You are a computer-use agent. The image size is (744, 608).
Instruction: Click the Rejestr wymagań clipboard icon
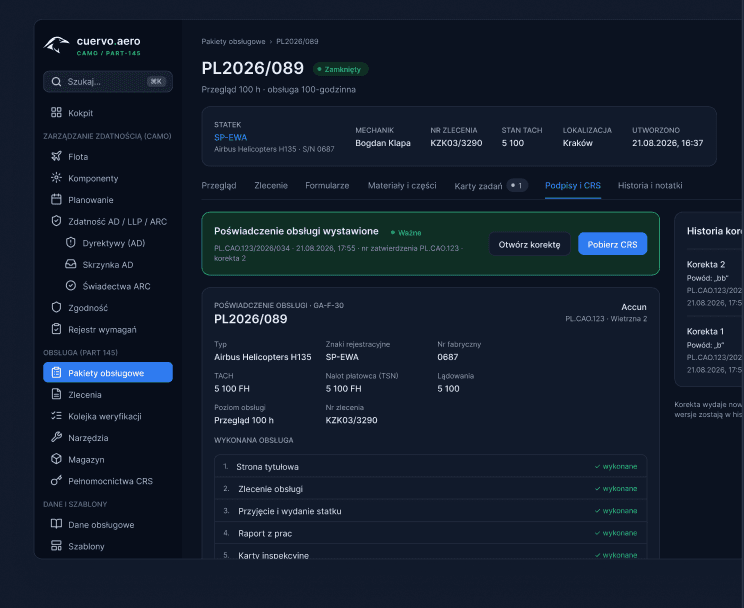[56, 329]
